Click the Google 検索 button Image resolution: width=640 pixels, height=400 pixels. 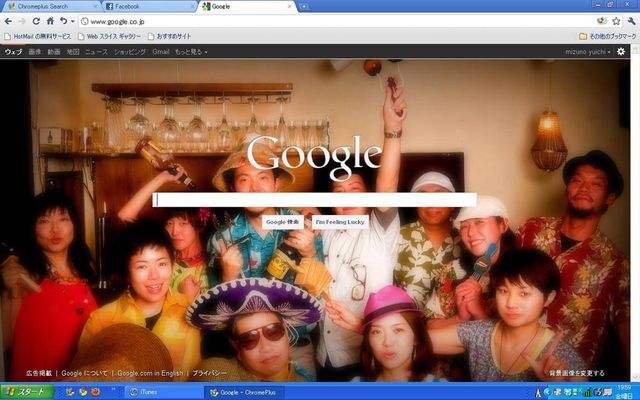pyautogui.click(x=282, y=222)
